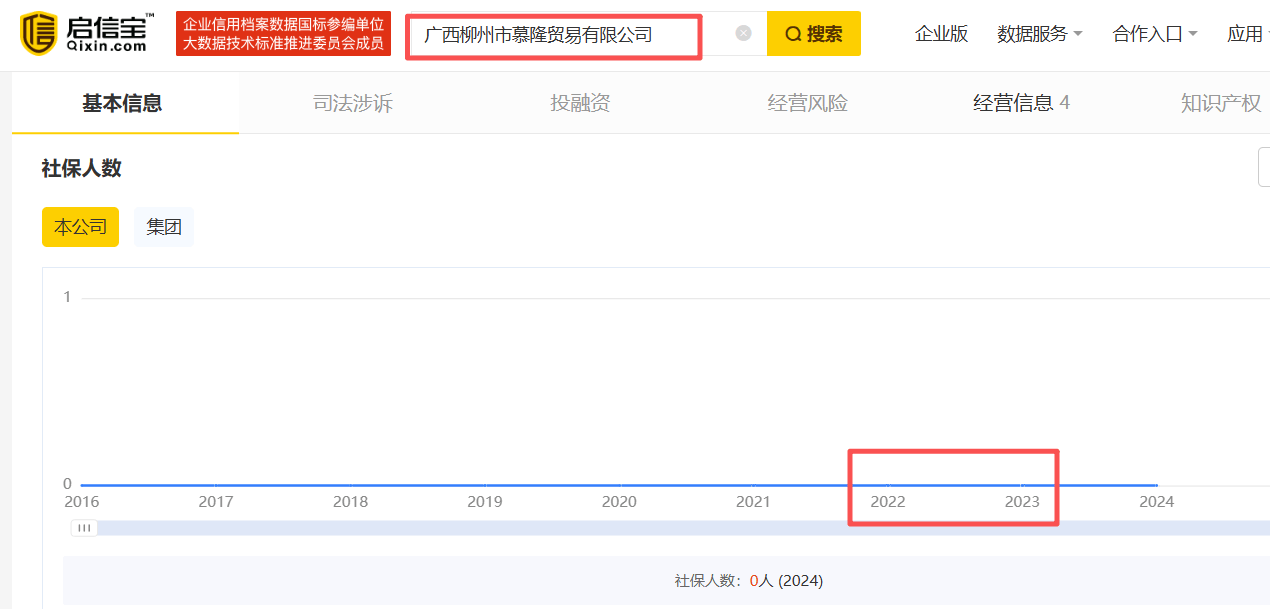Screen dimensions: 1270x609
Task: Click the Qixin.com logo
Action: (87, 33)
